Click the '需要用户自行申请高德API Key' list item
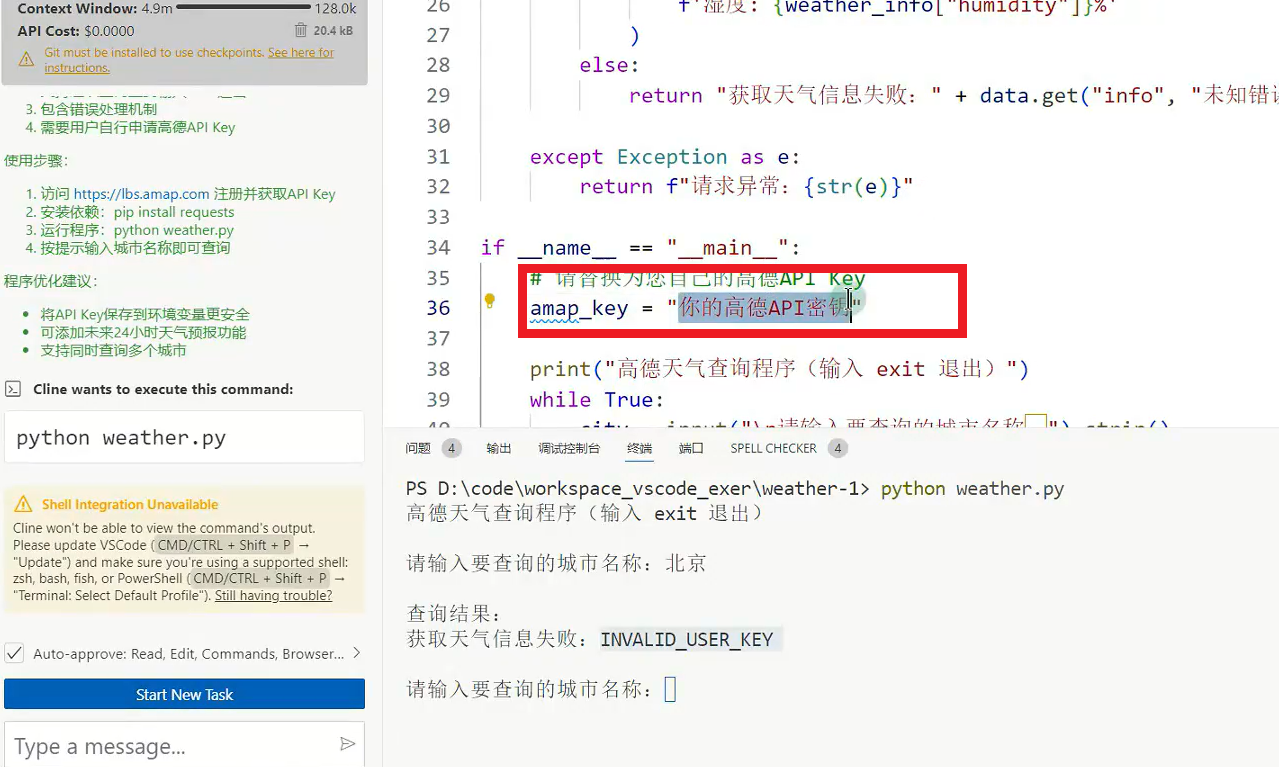This screenshot has width=1279, height=767. click(x=138, y=127)
